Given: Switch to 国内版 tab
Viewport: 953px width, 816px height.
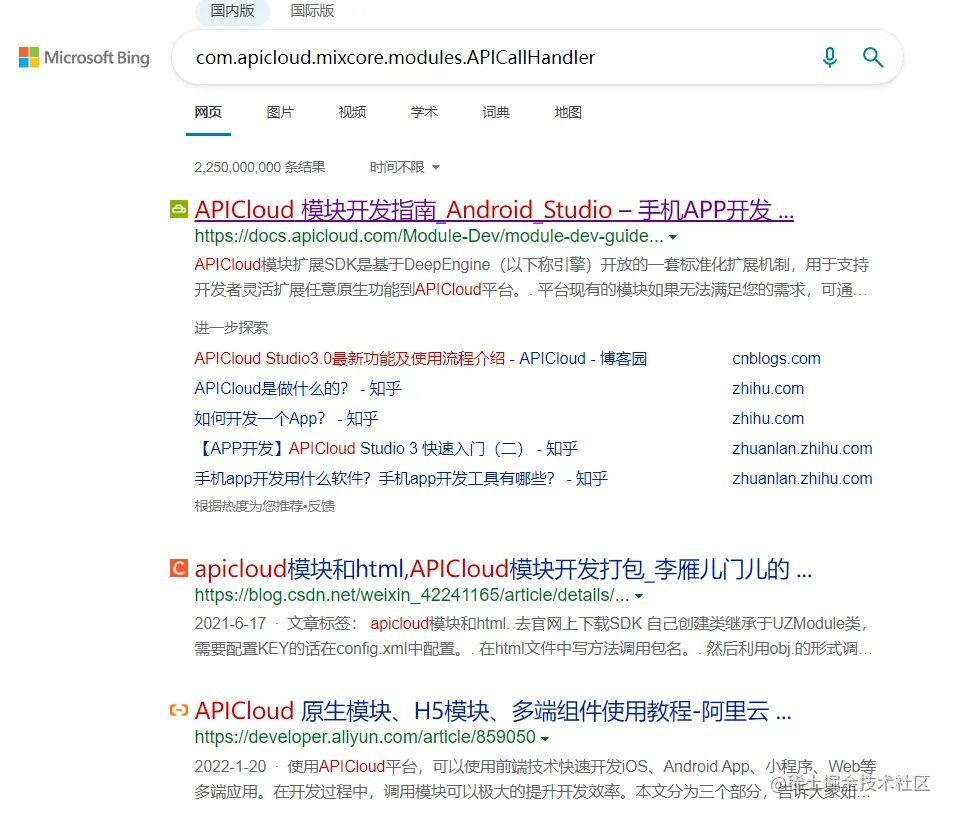Looking at the screenshot, I should pyautogui.click(x=232, y=11).
